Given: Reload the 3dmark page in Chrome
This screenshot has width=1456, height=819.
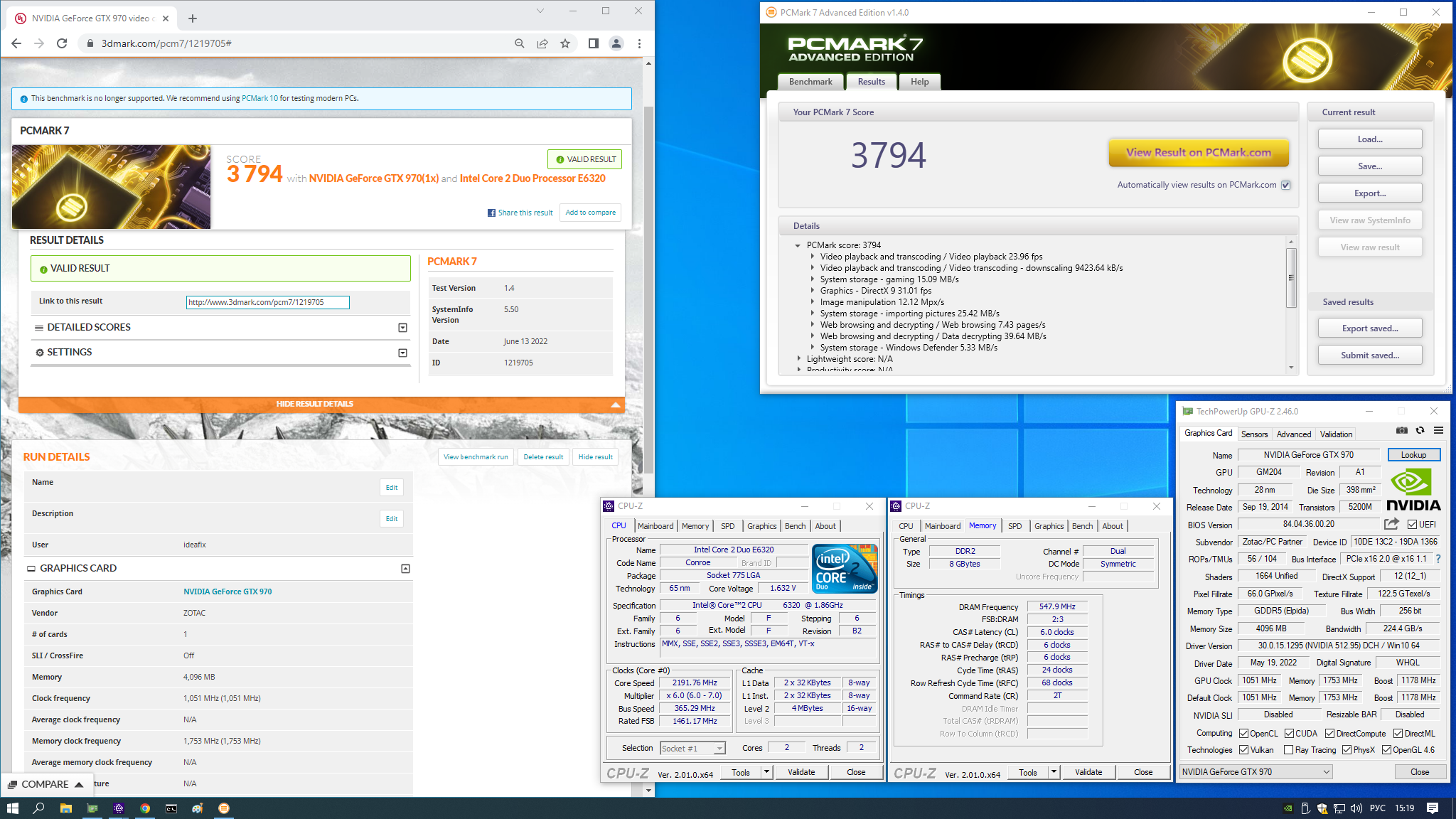Looking at the screenshot, I should point(62,43).
